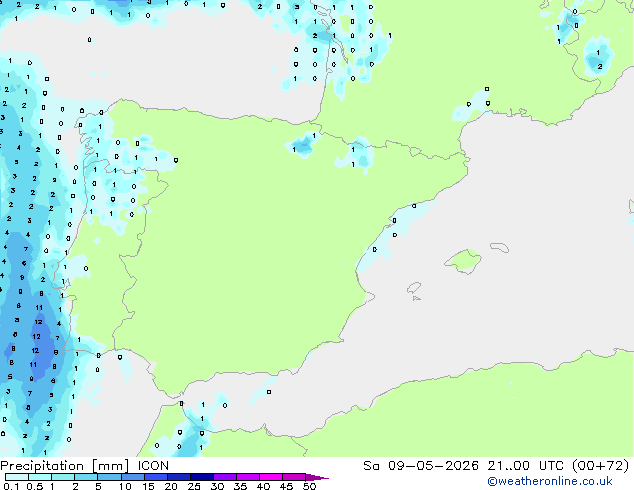This screenshot has width=634, height=490.
Task: Click the lightest 0.1–0.5 mm legend swatch
Action: tap(17, 477)
